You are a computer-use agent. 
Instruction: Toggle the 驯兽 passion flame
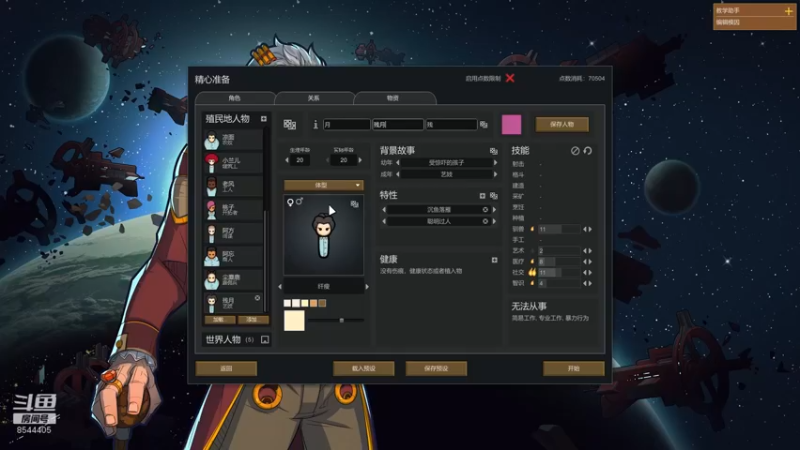coord(532,229)
